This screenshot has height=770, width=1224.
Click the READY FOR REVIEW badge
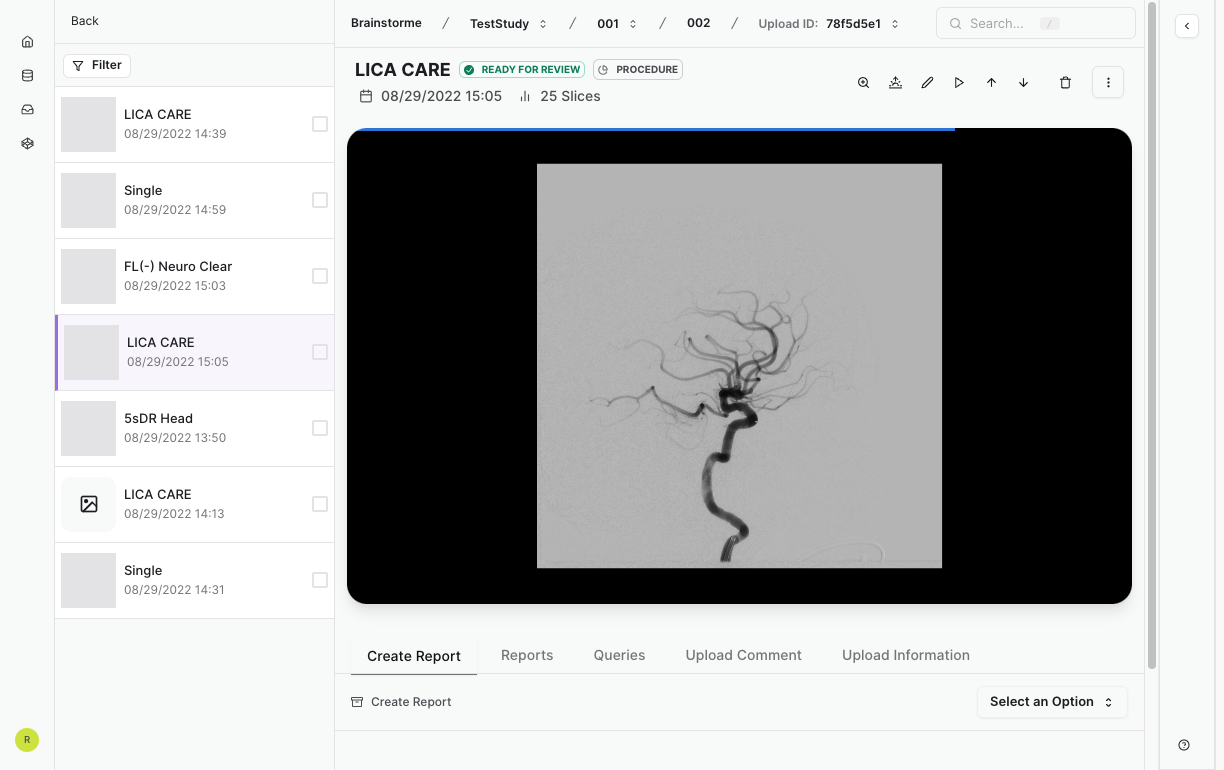(522, 70)
